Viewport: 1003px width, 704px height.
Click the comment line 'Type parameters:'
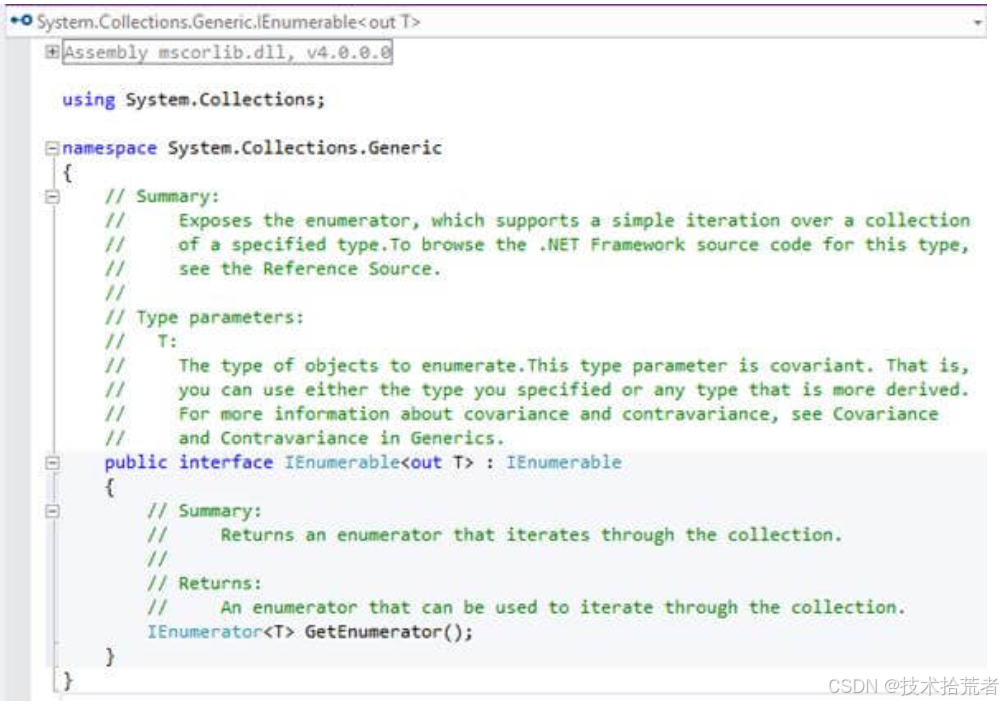click(x=205, y=317)
